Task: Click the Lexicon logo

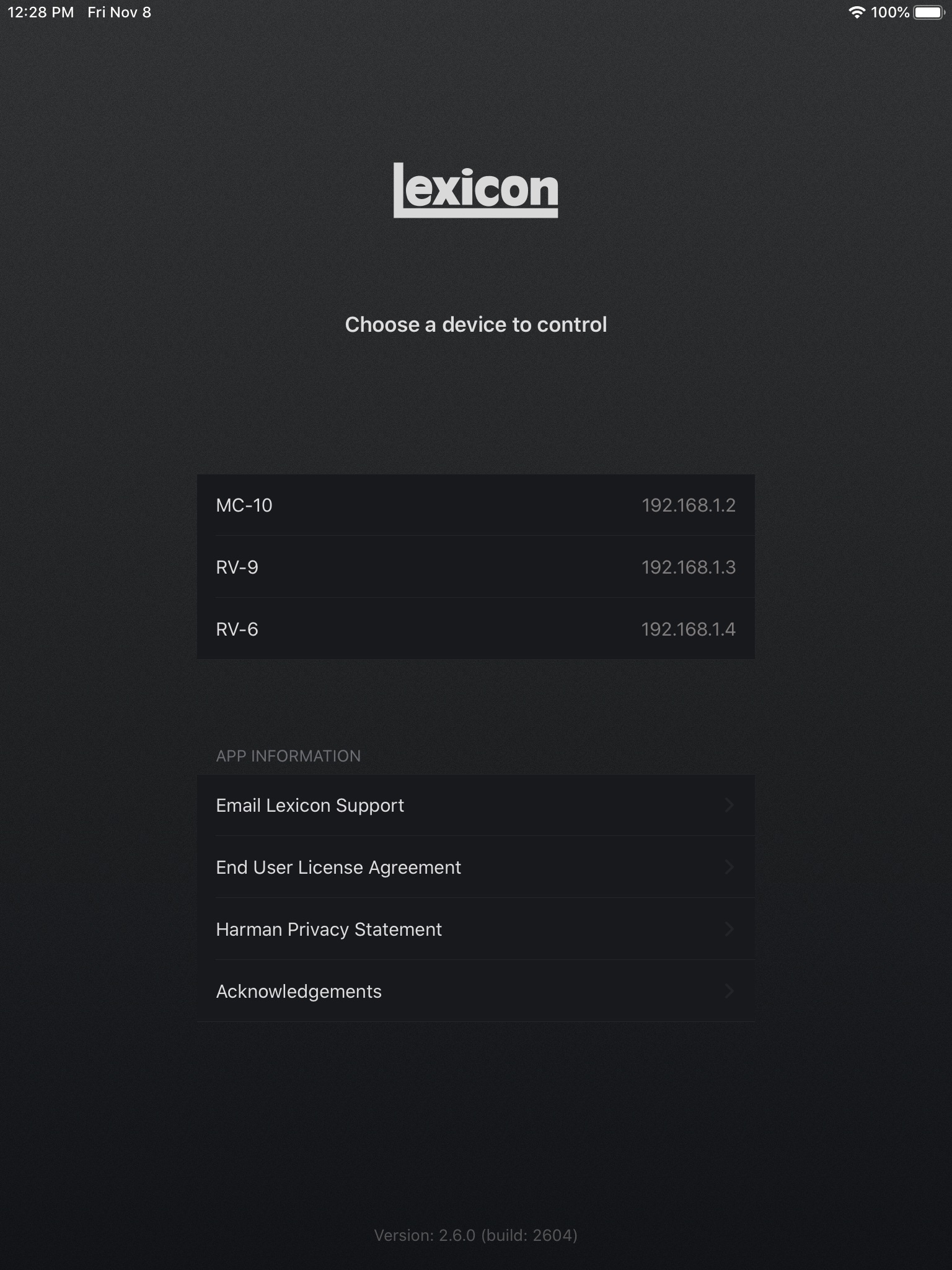Action: point(475,190)
